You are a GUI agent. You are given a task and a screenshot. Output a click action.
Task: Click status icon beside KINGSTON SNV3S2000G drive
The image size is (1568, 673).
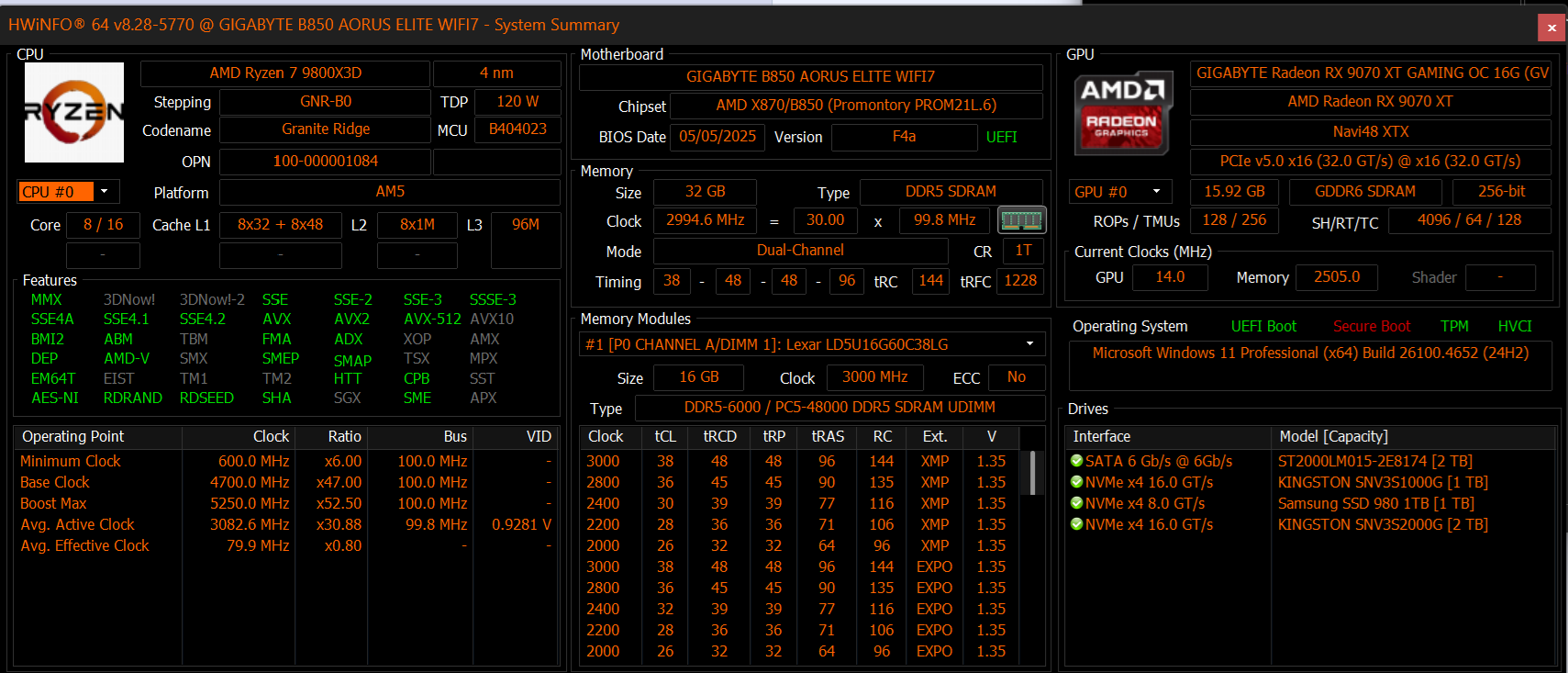point(1077,524)
